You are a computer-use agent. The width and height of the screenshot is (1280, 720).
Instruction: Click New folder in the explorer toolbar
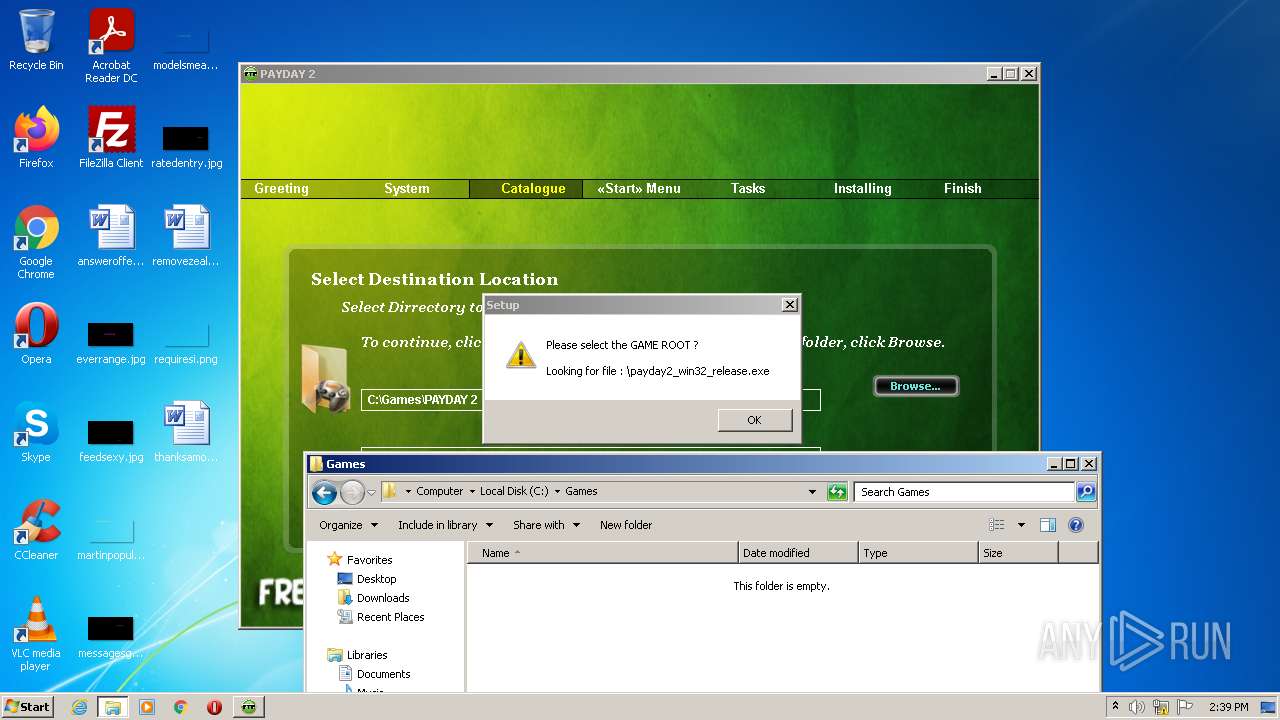tap(626, 525)
